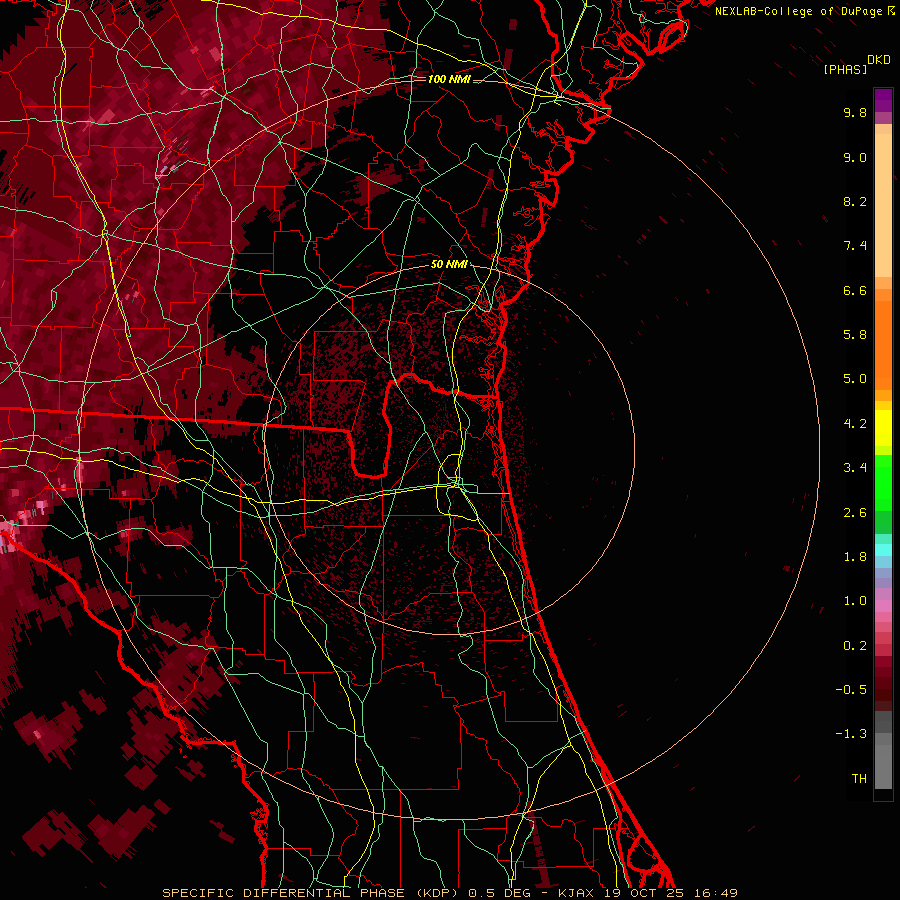Image resolution: width=900 pixels, height=900 pixels.
Task: Click the 1.0 scale value
Action: tap(855, 601)
